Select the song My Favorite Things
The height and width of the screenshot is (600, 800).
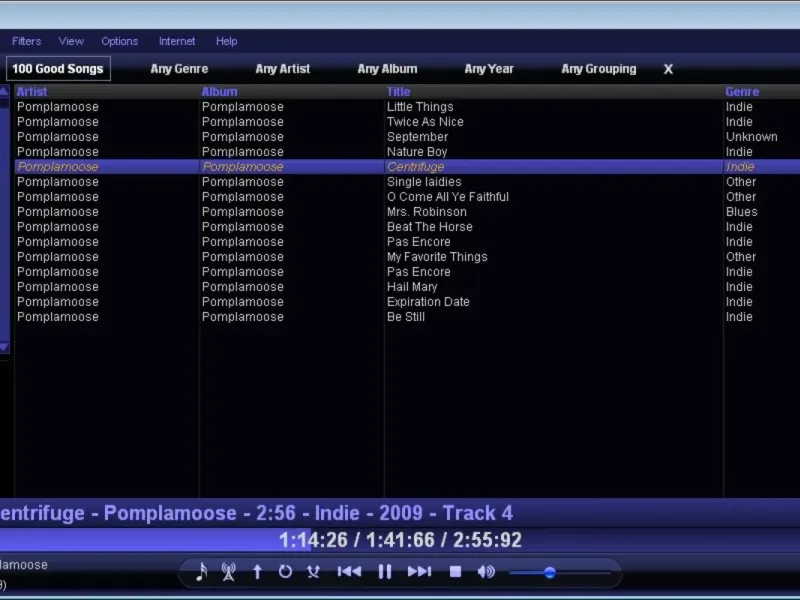pyautogui.click(x=437, y=257)
